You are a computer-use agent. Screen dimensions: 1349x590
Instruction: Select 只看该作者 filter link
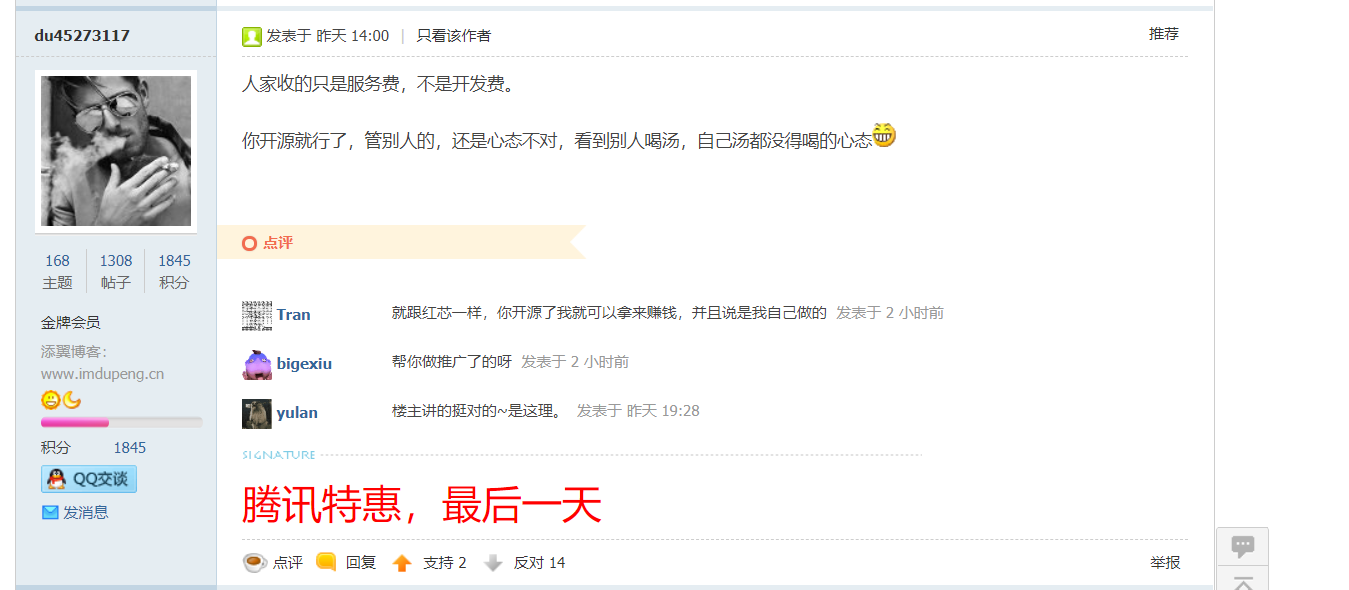tap(454, 36)
